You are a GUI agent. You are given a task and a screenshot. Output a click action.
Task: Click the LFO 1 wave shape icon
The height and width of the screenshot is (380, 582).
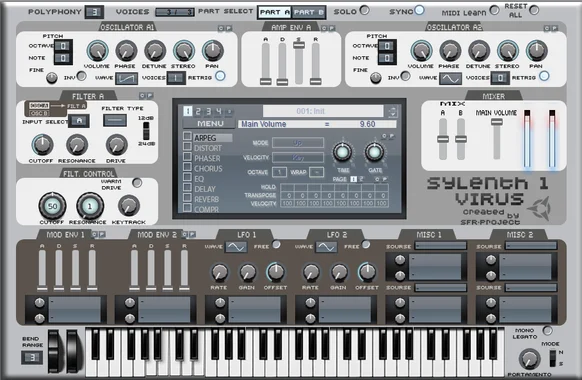[x=236, y=247]
